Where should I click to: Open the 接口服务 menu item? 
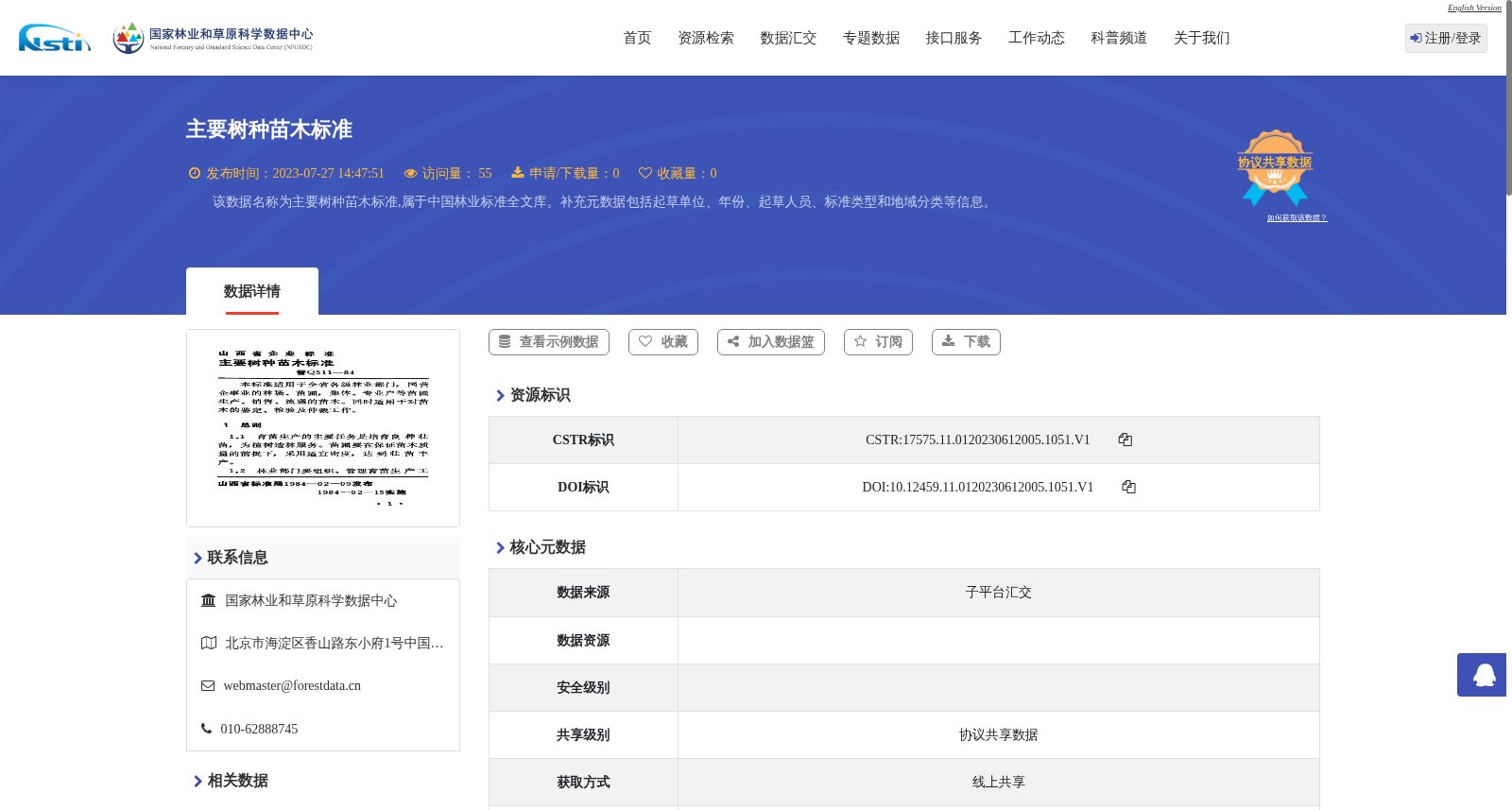click(954, 38)
